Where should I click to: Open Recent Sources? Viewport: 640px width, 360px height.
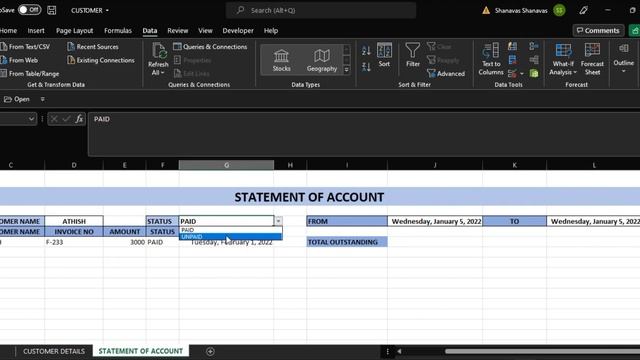tap(93, 47)
